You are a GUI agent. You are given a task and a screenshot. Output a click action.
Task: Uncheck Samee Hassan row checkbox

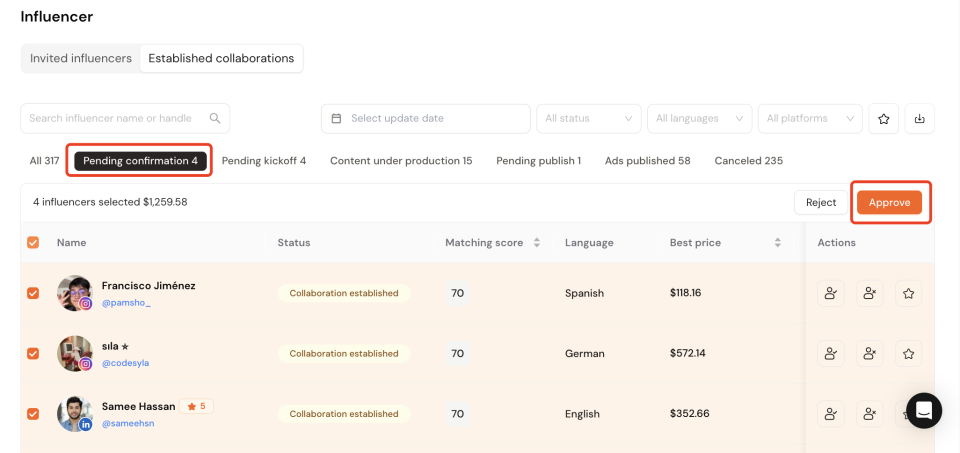coord(33,413)
